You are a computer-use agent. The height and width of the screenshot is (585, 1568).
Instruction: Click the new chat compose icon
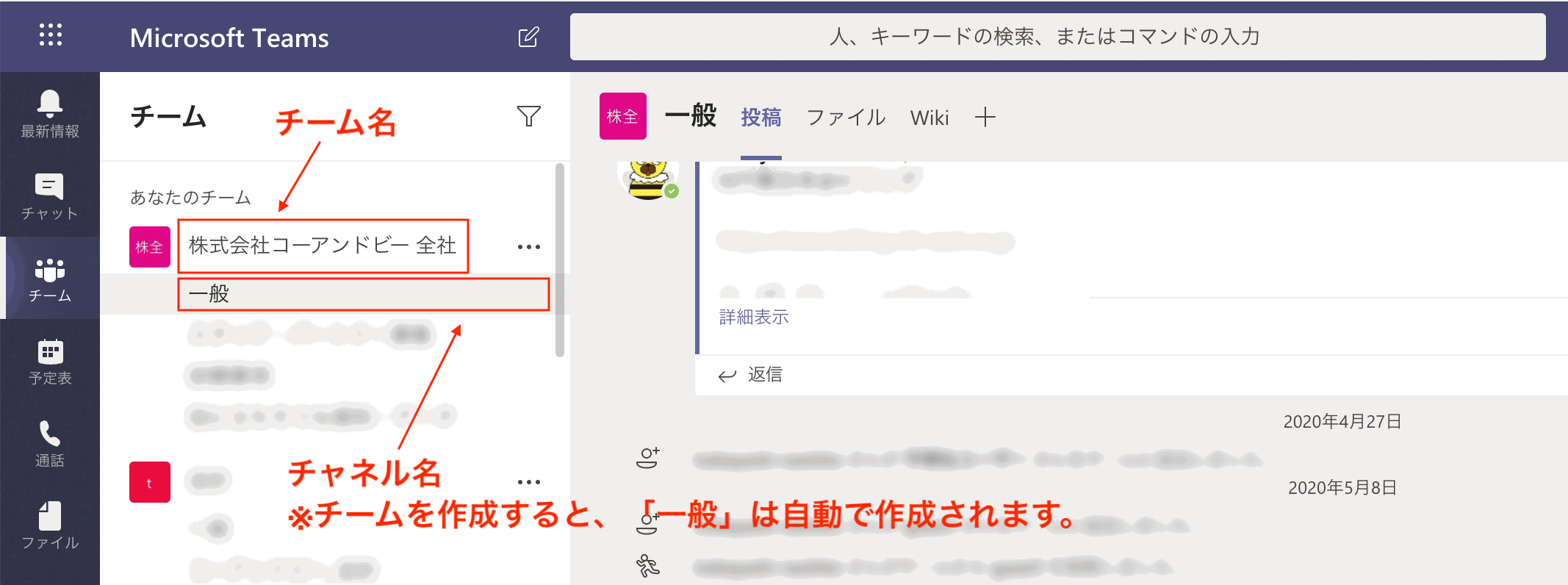coord(528,37)
